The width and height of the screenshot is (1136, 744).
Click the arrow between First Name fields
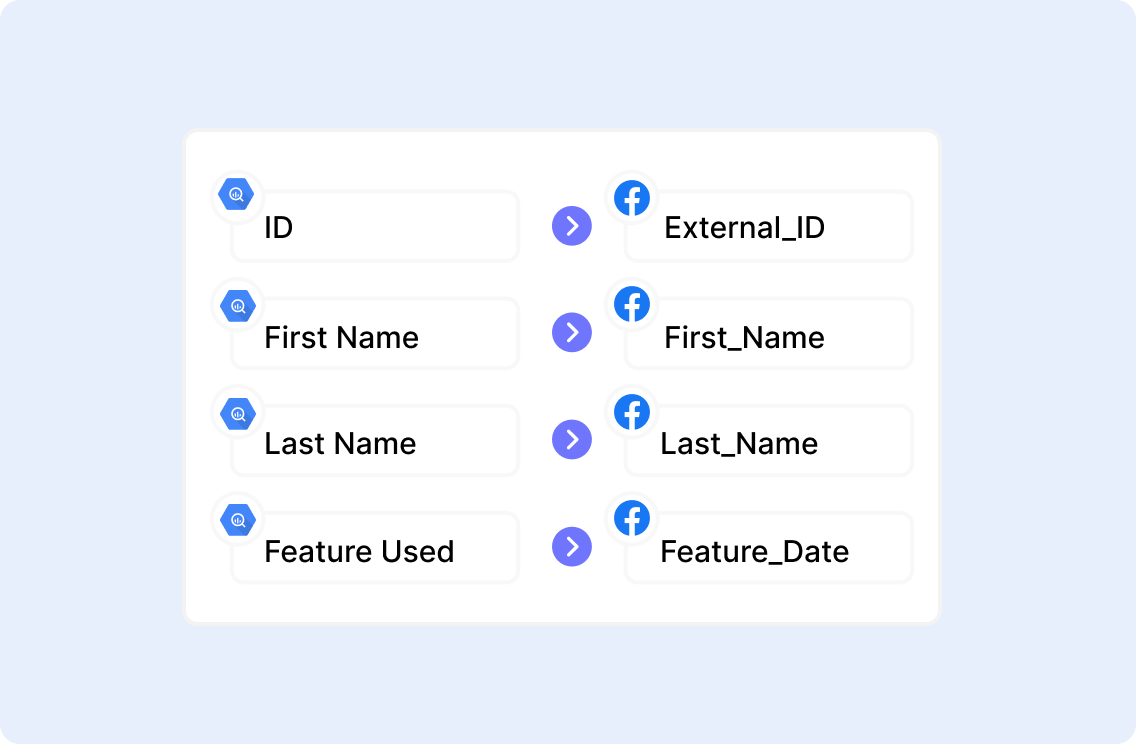[572, 332]
